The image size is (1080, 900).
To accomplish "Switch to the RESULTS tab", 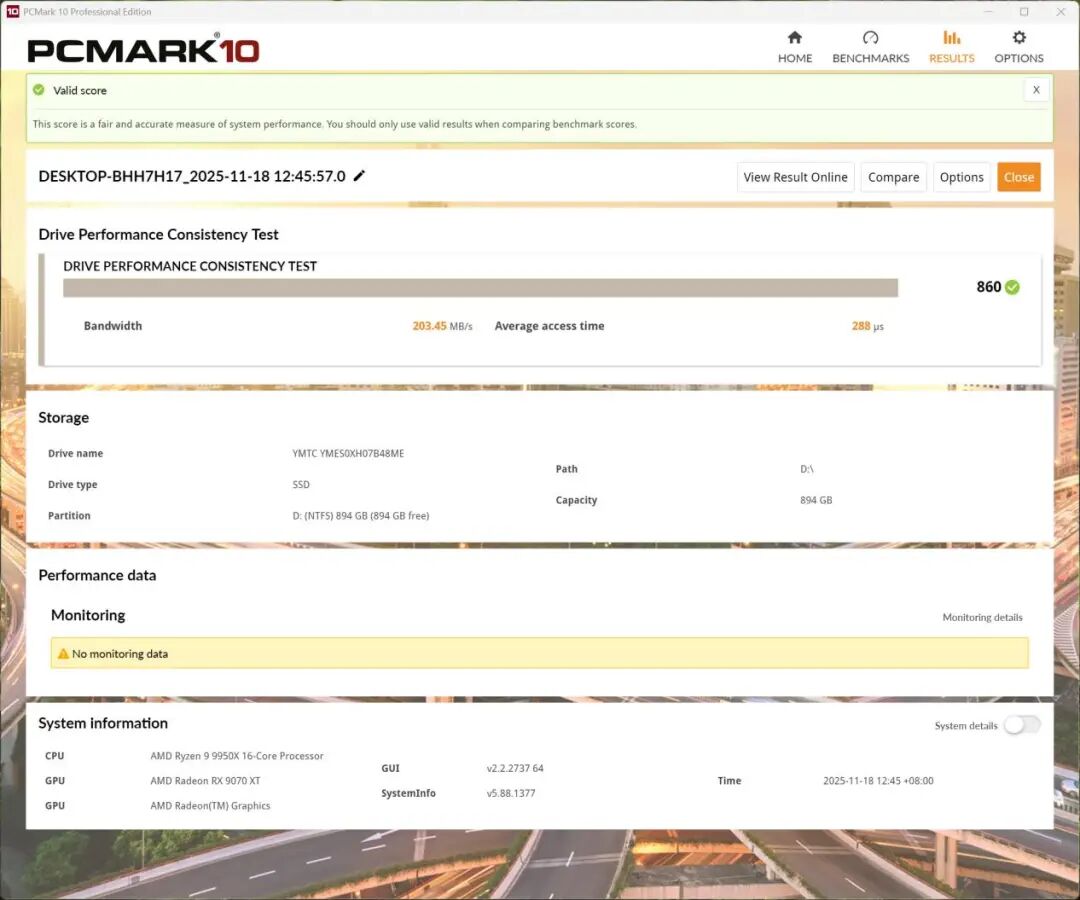I will (951, 47).
